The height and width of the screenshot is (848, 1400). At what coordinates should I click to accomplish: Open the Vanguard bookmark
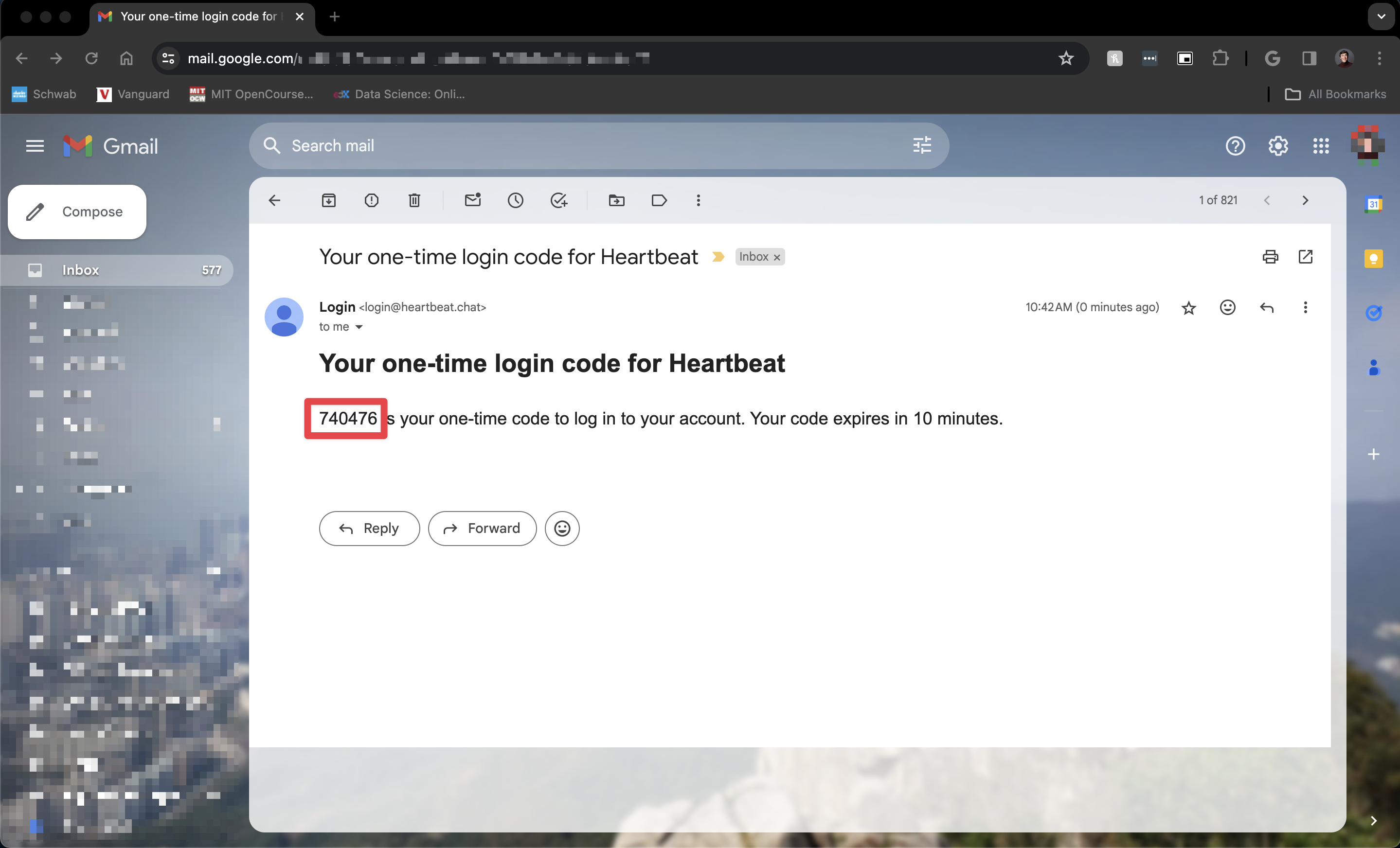133,94
